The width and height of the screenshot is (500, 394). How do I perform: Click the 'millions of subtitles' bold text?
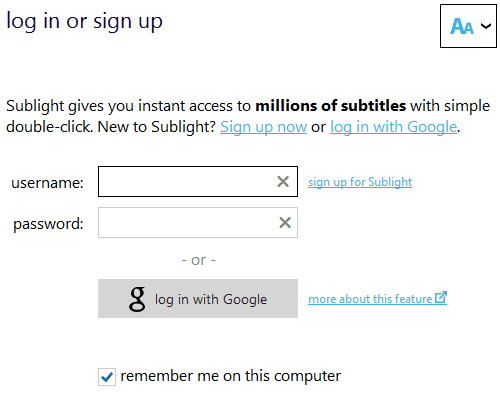tap(331, 106)
